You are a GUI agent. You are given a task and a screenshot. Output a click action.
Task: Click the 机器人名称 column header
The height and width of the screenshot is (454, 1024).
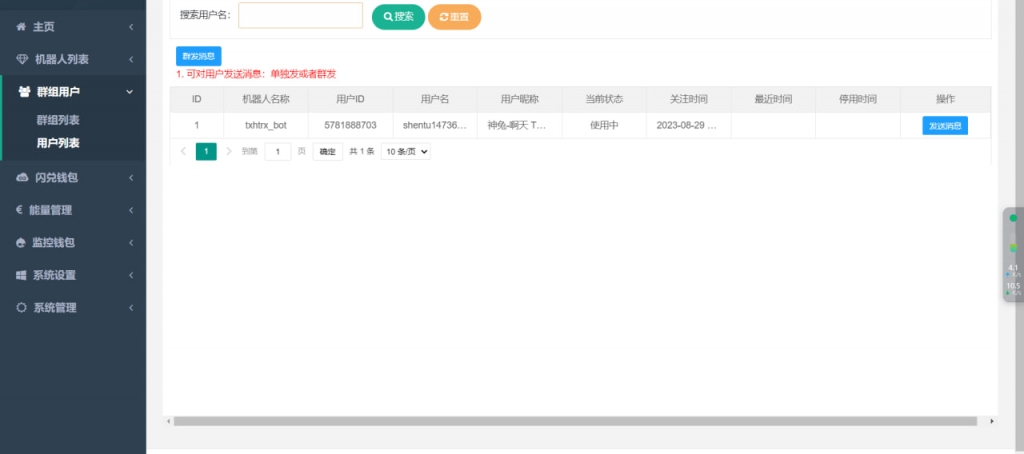click(x=266, y=99)
